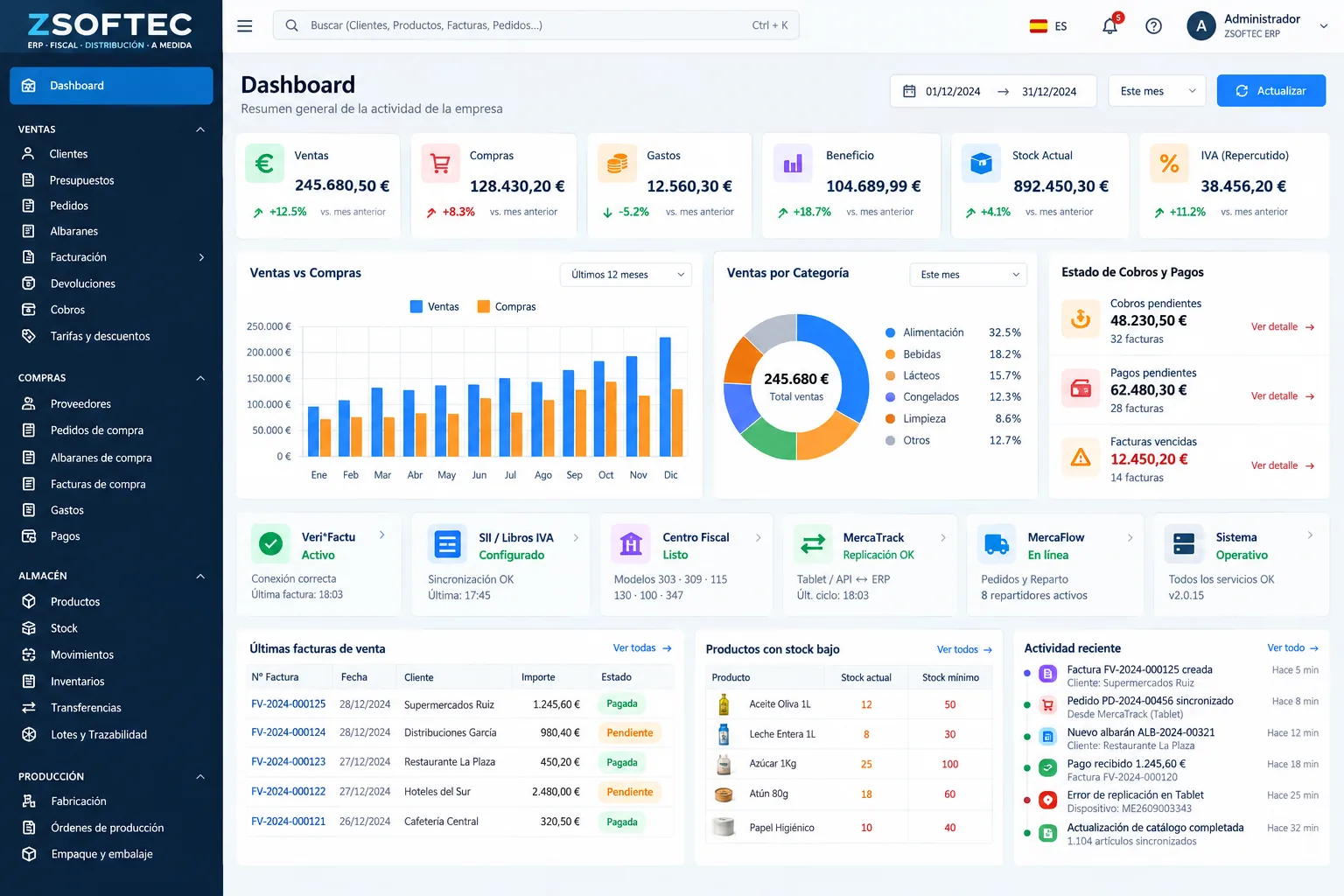Screen dimensions: 1344x896
Task: Click the MercaFlow delivery truck icon
Action: tap(997, 544)
